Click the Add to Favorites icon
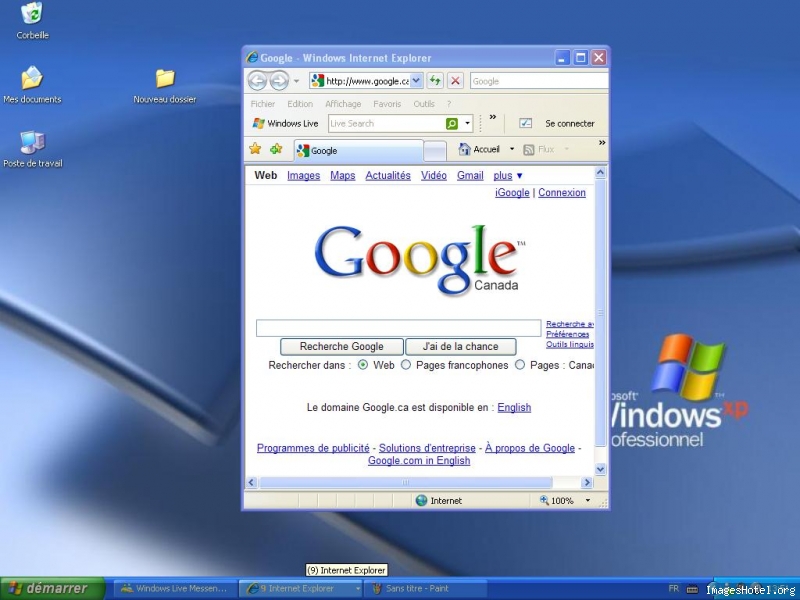 click(276, 149)
